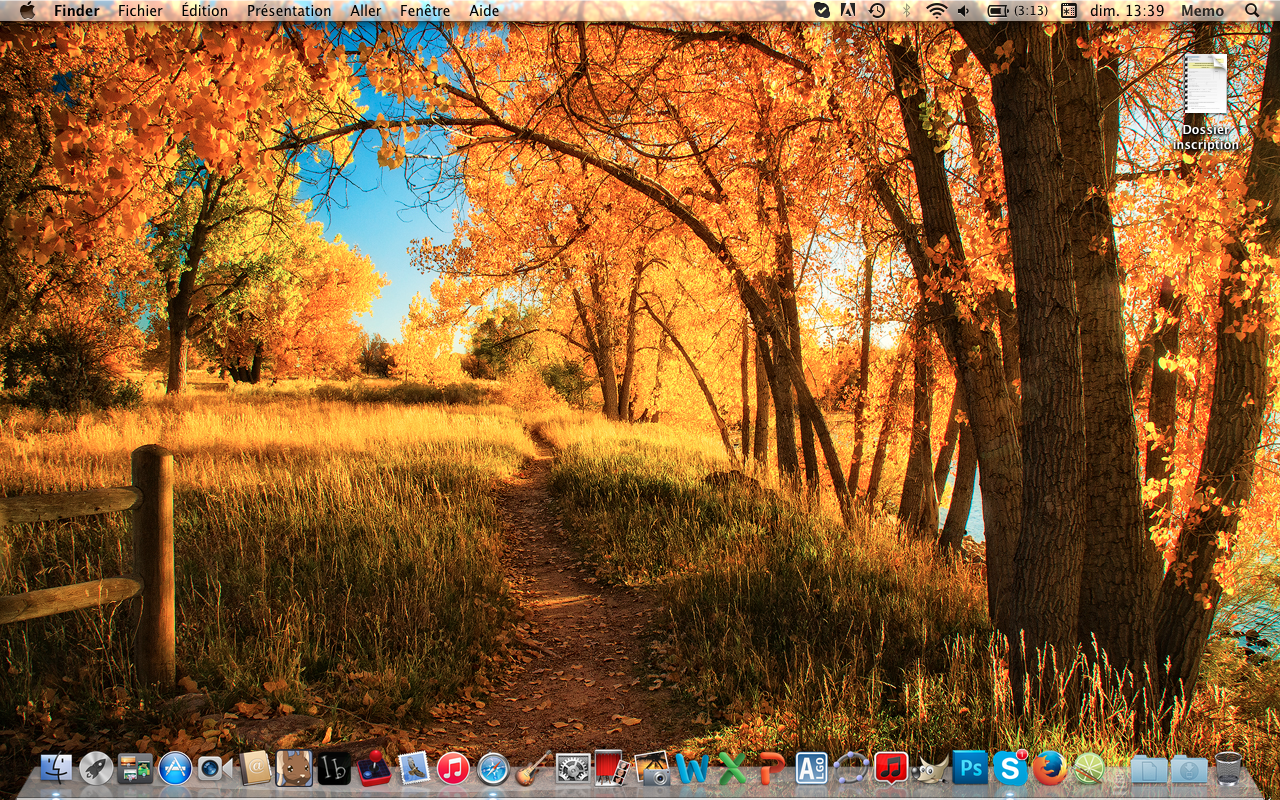
Task: Open Launchpad rocket icon
Action: pos(96,768)
